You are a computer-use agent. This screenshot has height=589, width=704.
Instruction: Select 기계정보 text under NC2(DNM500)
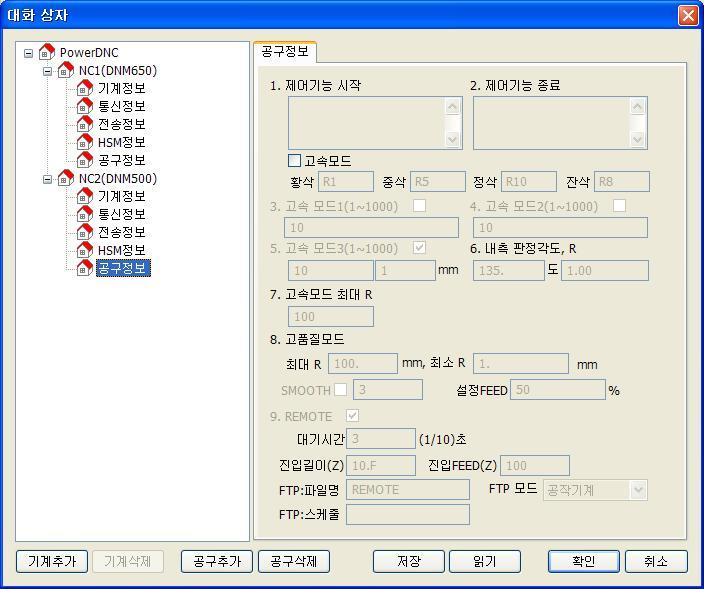coord(122,197)
